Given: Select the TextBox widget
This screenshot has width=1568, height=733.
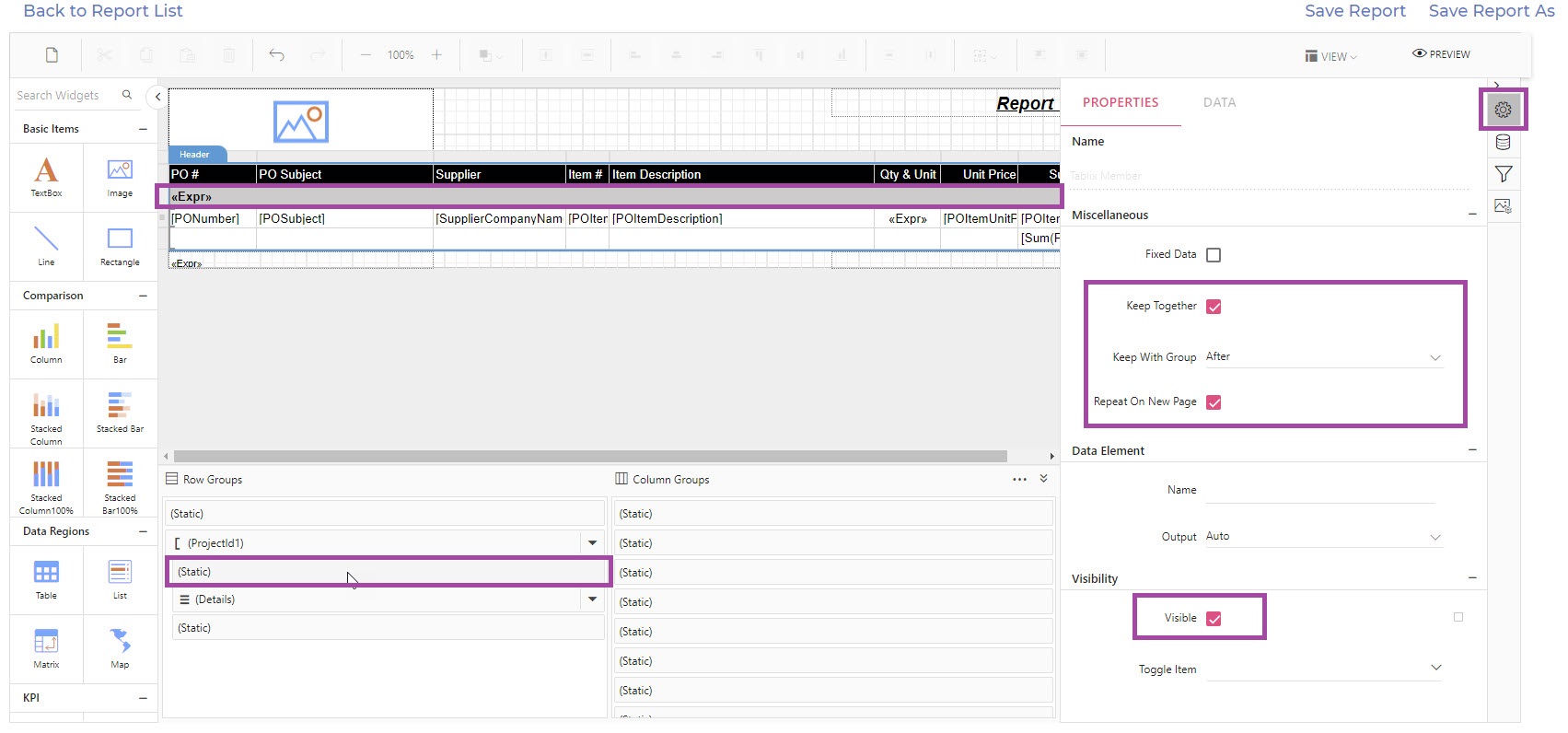Looking at the screenshot, I should 46,177.
